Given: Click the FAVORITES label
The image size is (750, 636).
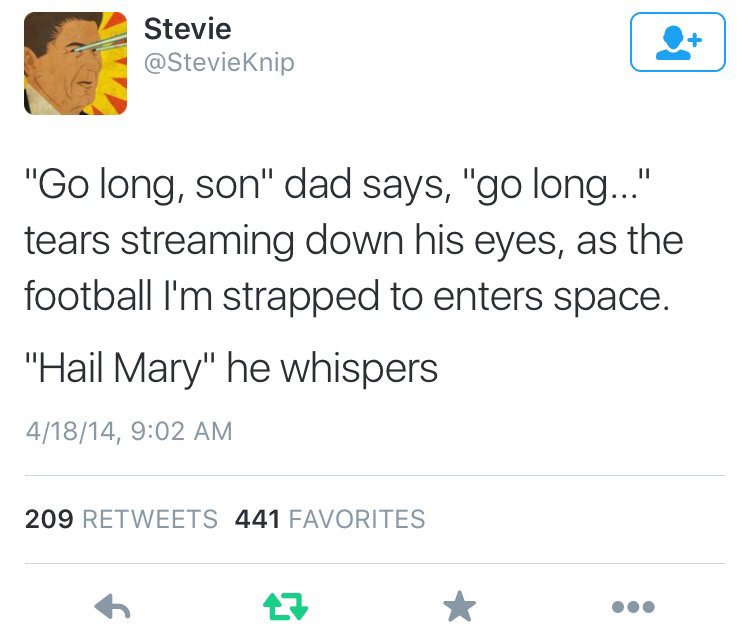Looking at the screenshot, I should (x=357, y=519).
